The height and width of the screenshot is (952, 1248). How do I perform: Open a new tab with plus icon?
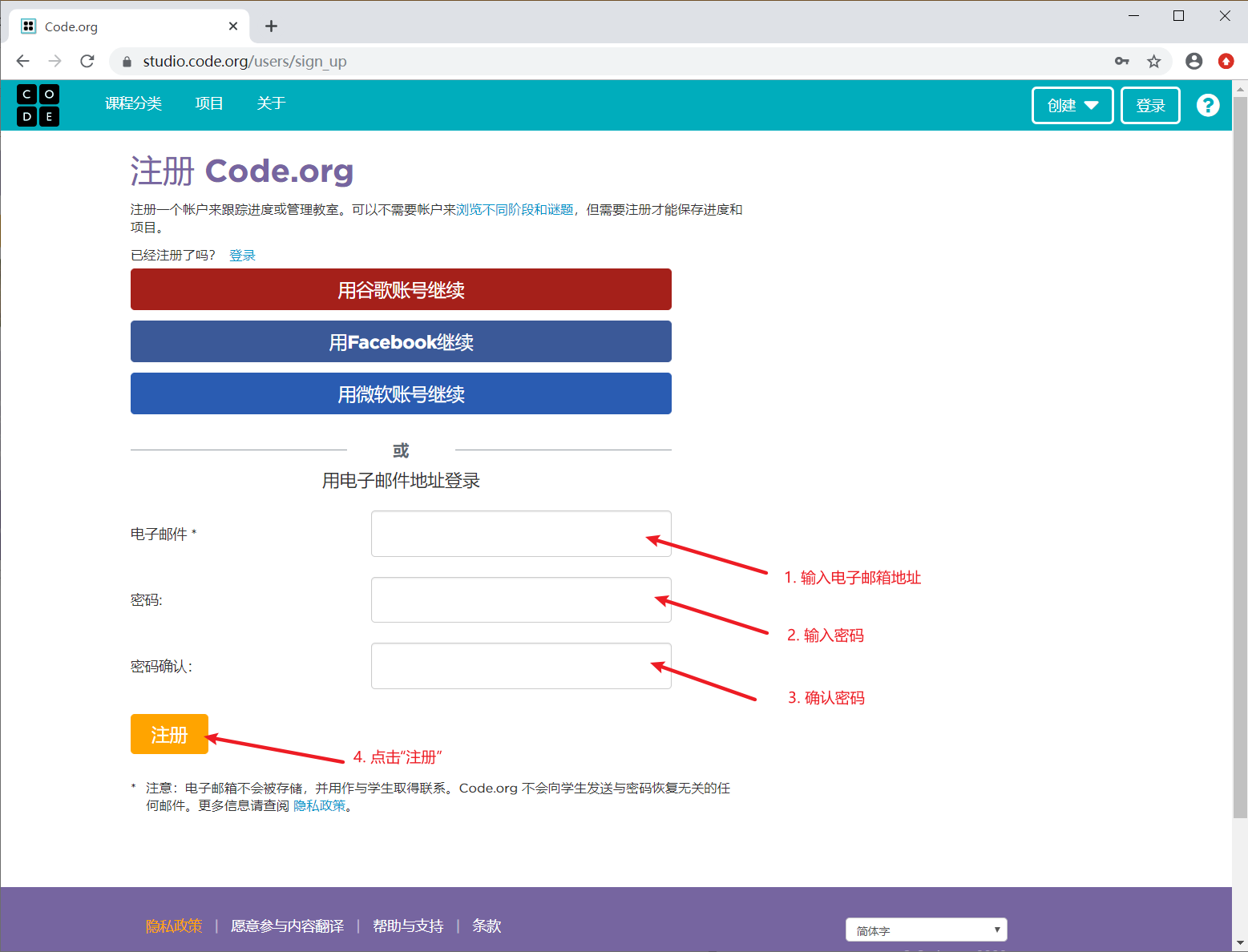[272, 26]
